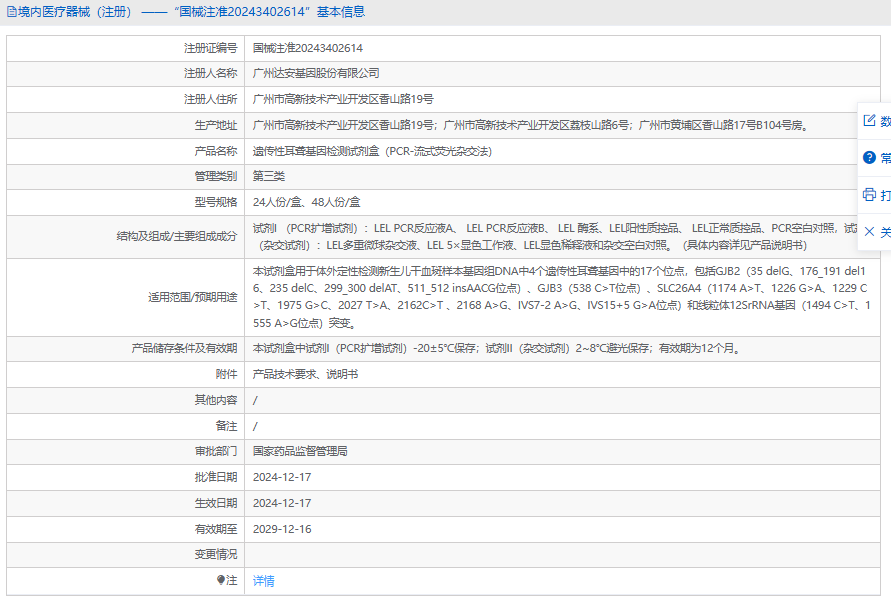Click the 有效期至 label
Image resolution: width=891 pixels, height=601 pixels.
pos(216,529)
